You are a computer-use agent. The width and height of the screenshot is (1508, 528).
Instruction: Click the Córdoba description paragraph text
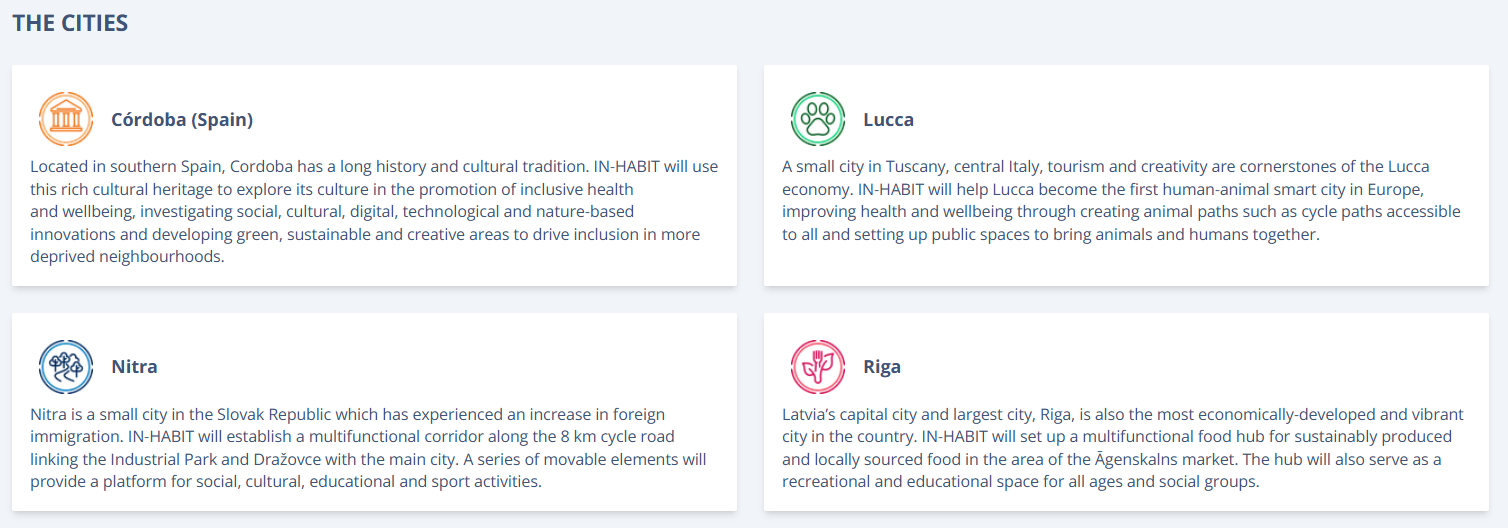(374, 211)
